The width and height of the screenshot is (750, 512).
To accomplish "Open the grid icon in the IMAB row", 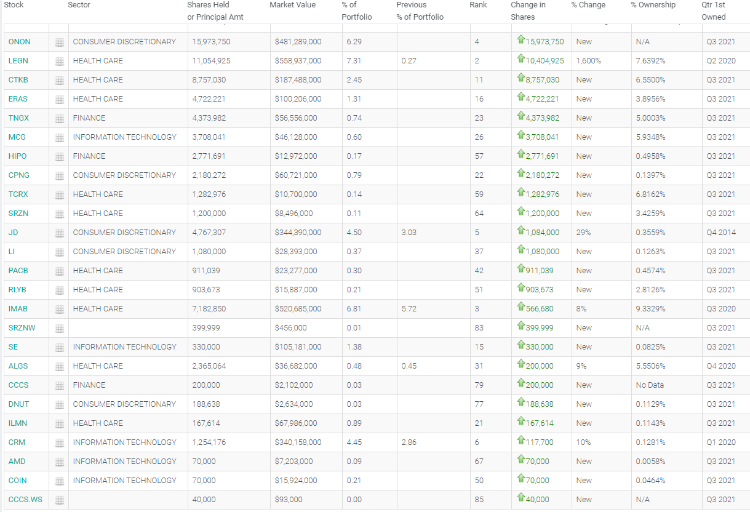I will click(x=59, y=310).
